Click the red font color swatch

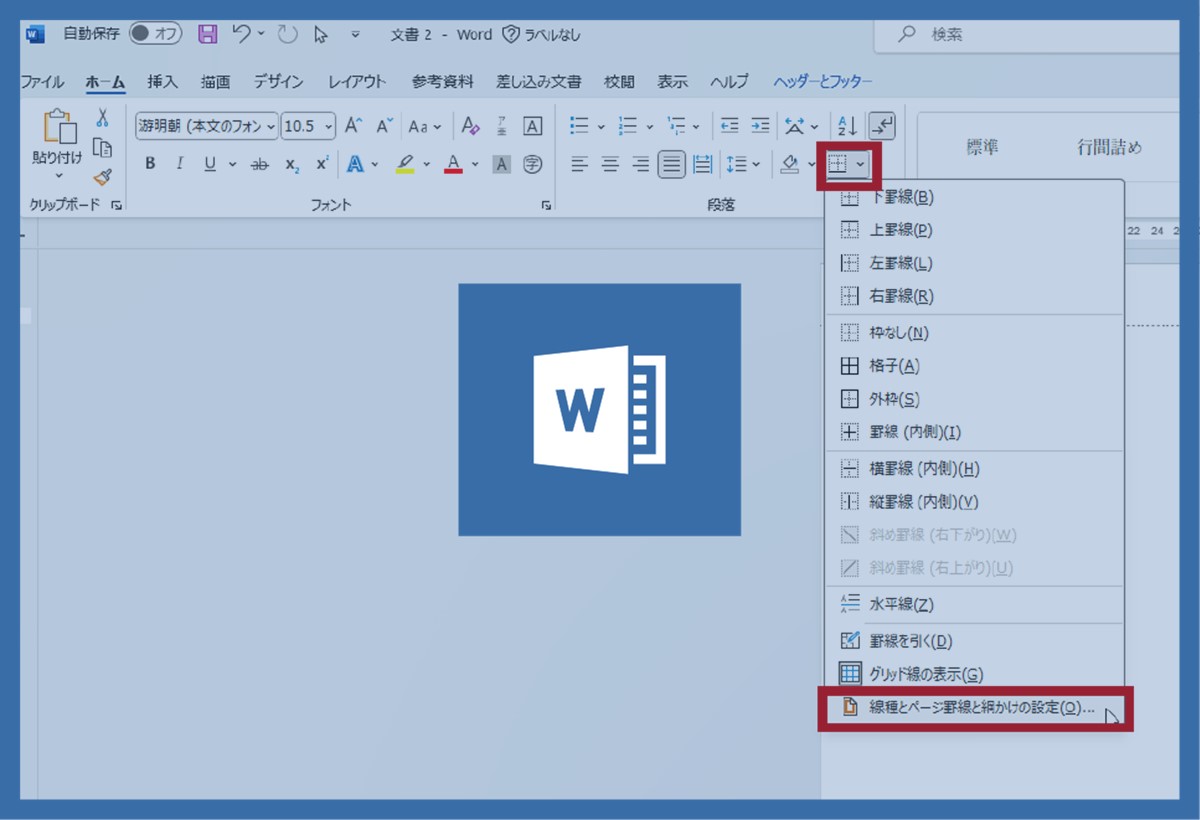[x=453, y=164]
